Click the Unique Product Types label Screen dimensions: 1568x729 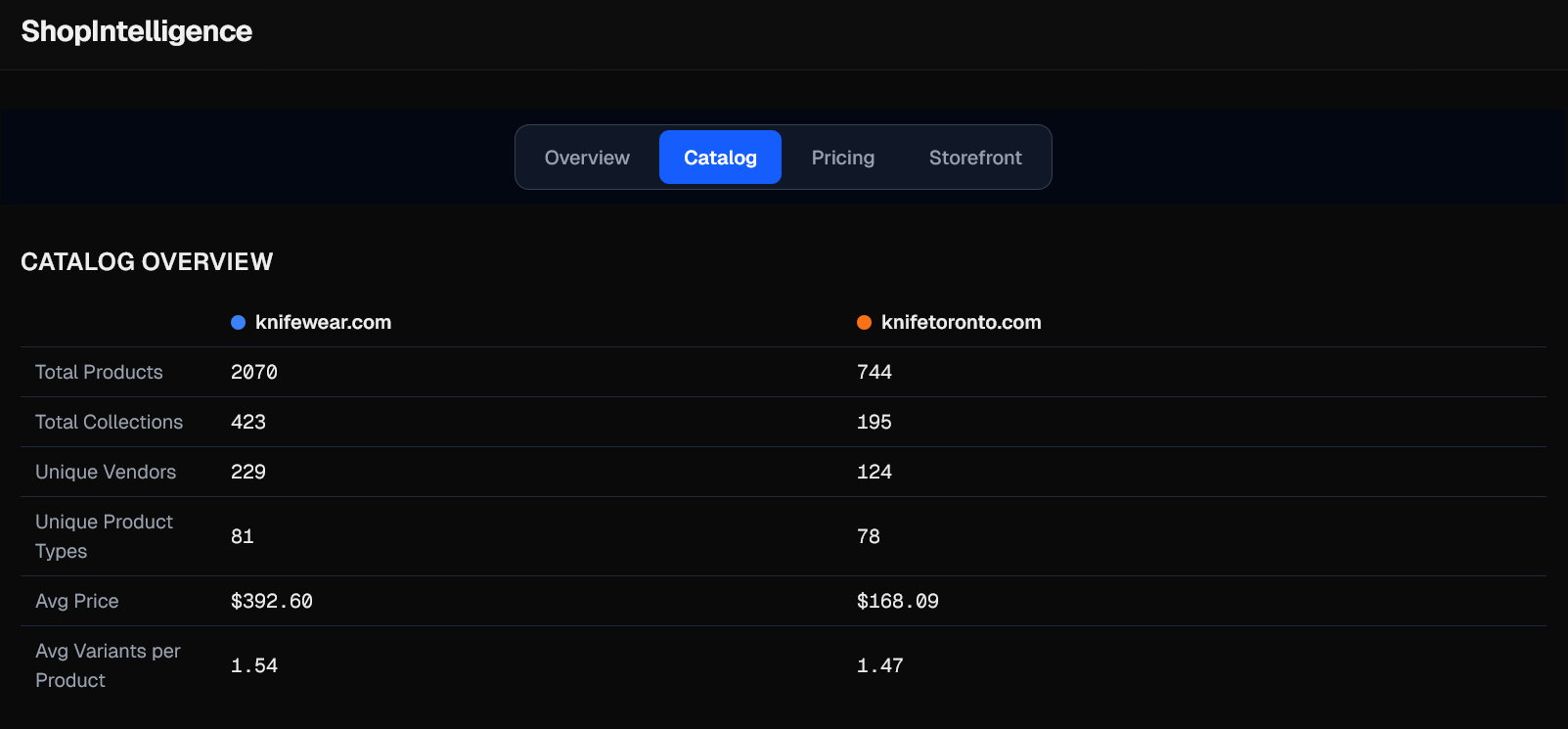(104, 536)
